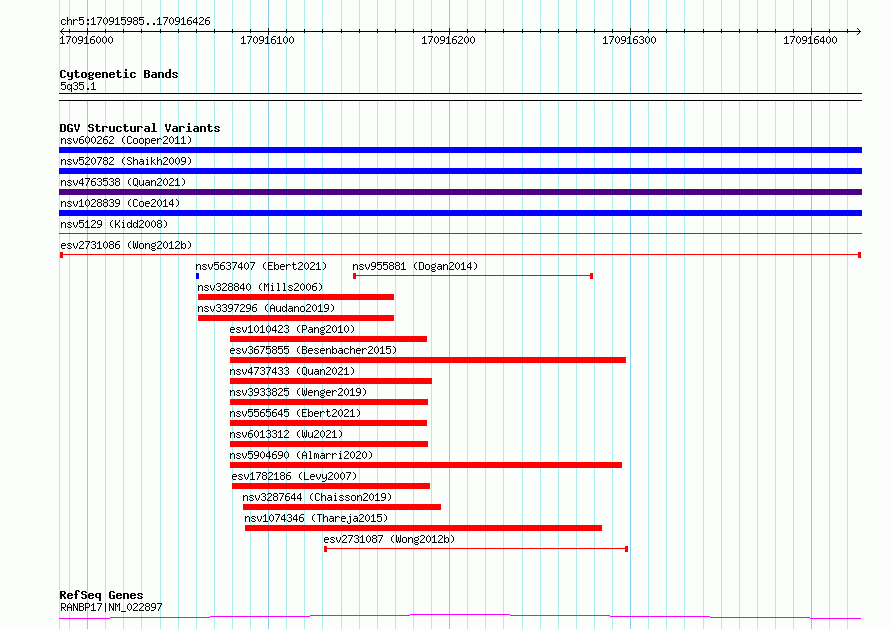The image size is (890, 629).
Task: Open esv3675855 (Besenbacher2015) label
Action: (x=313, y=350)
